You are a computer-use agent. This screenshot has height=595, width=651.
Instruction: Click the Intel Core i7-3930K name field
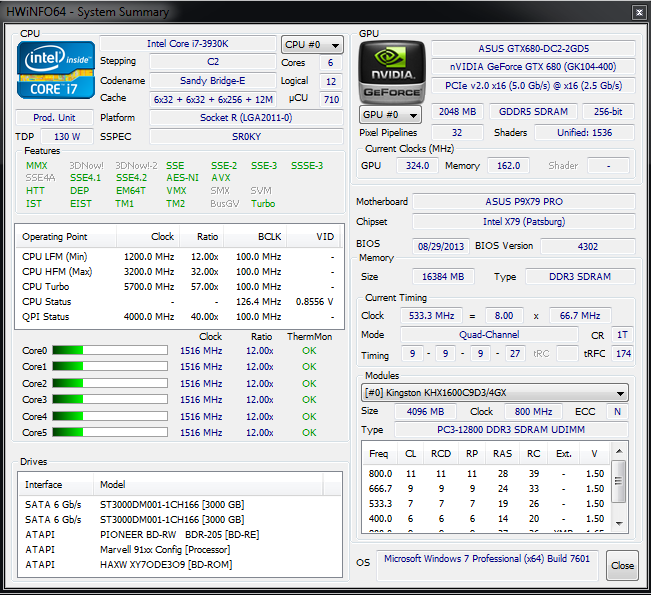tap(188, 44)
